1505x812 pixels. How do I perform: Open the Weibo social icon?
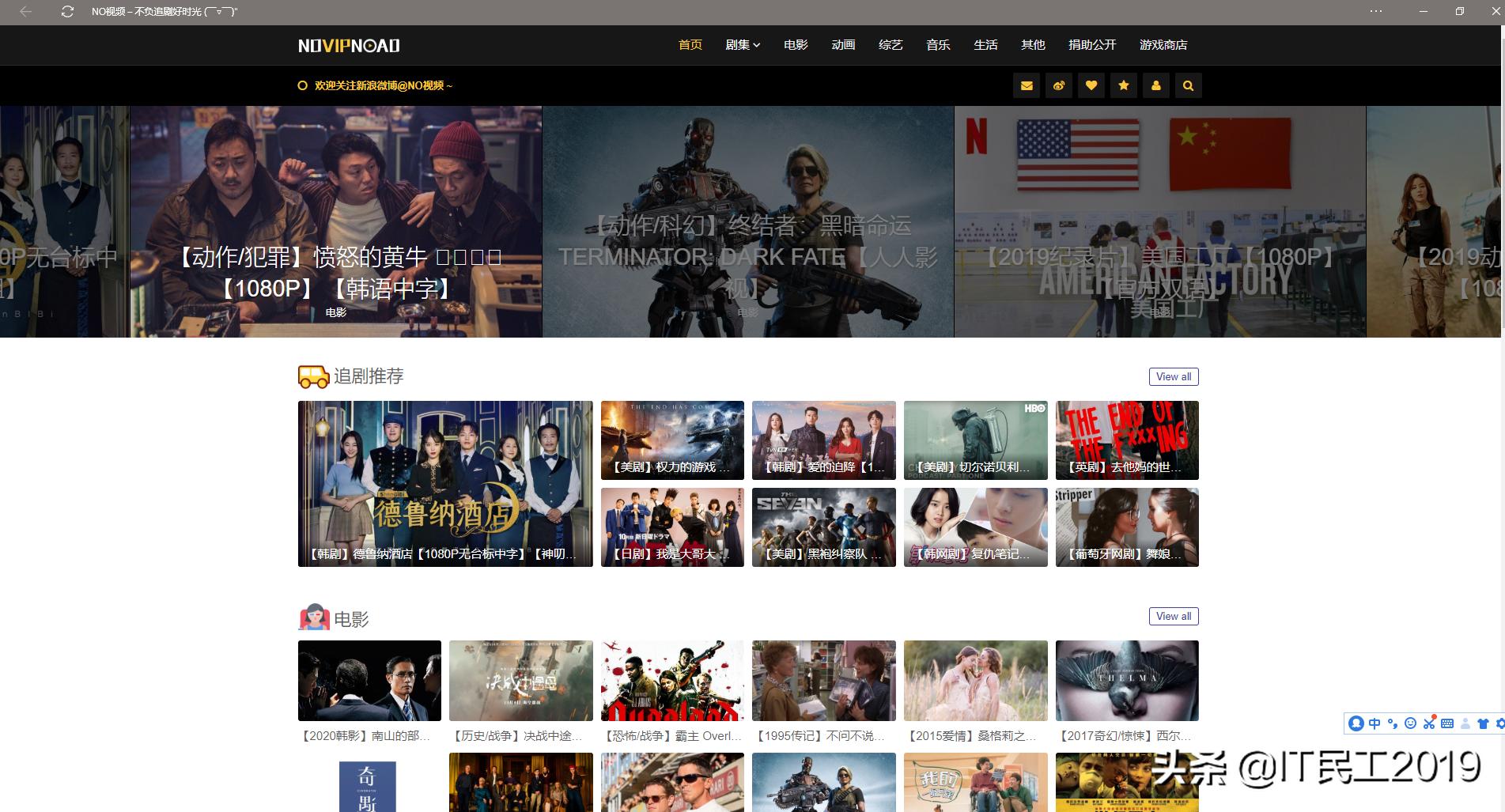(1059, 85)
